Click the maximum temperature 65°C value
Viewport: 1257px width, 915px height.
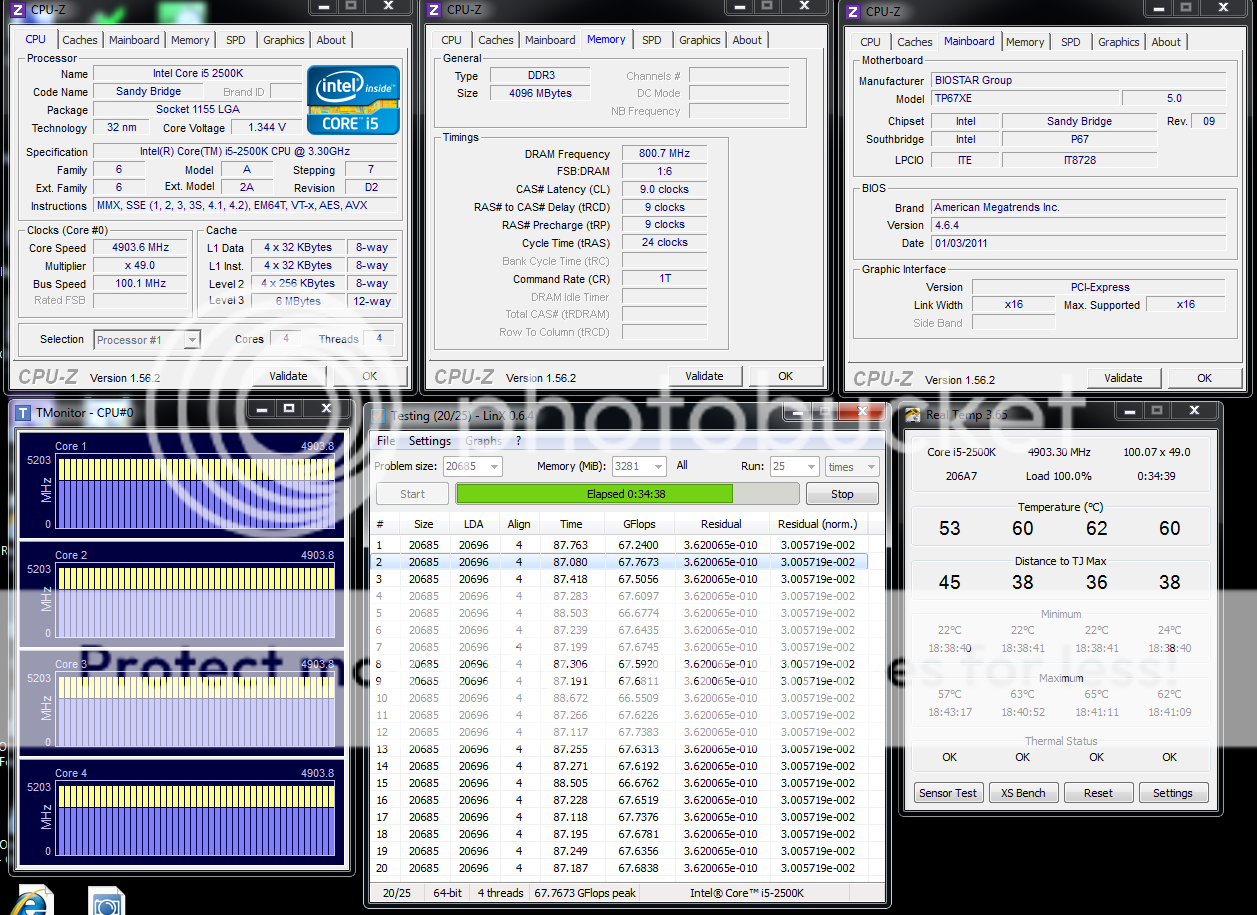[1096, 694]
